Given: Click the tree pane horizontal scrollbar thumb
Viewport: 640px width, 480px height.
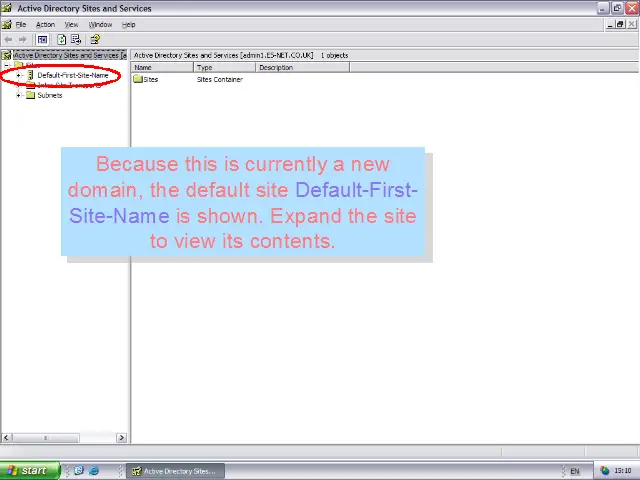Looking at the screenshot, I should 46,438.
